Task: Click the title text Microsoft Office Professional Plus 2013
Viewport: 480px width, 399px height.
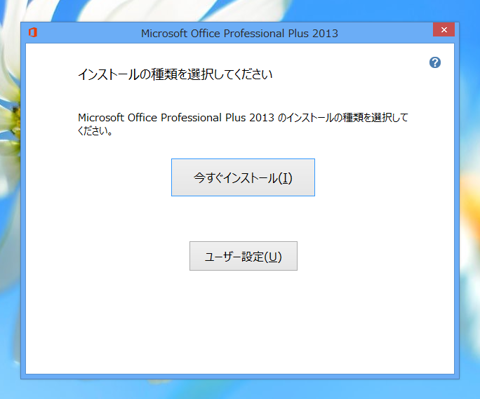Action: (x=240, y=33)
